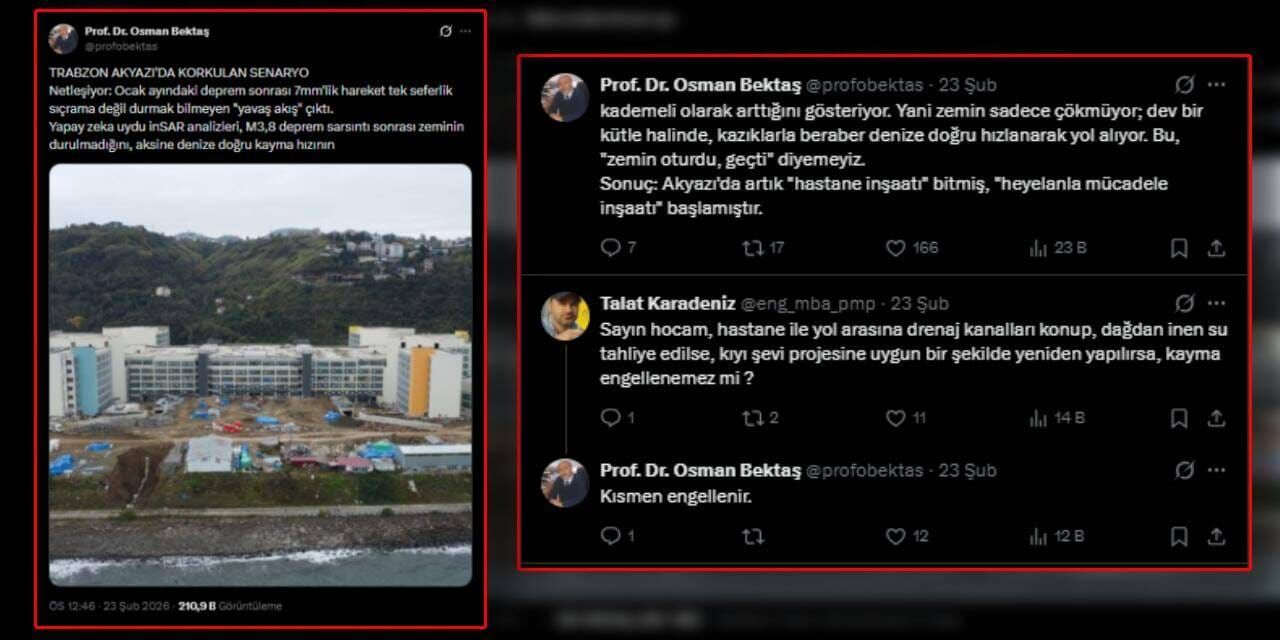1280x640 pixels.
Task: Click the Grok icon on Talat Karadeniz's tweet
Action: pyautogui.click(x=1185, y=303)
